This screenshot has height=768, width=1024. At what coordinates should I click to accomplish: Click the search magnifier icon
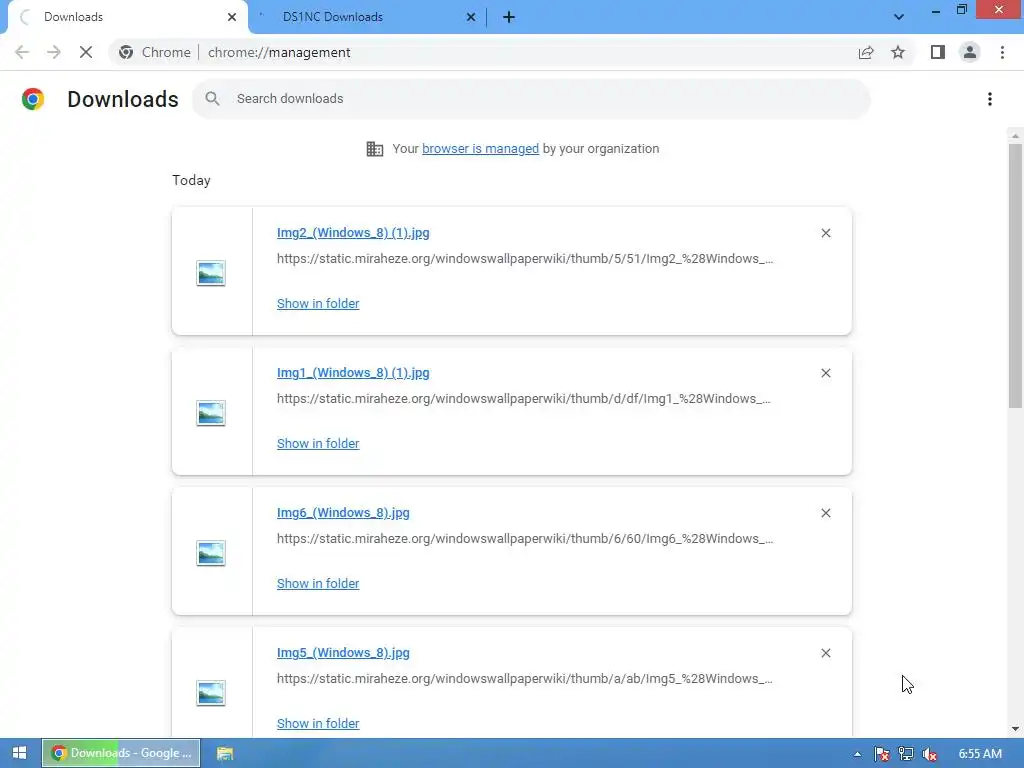coord(212,99)
